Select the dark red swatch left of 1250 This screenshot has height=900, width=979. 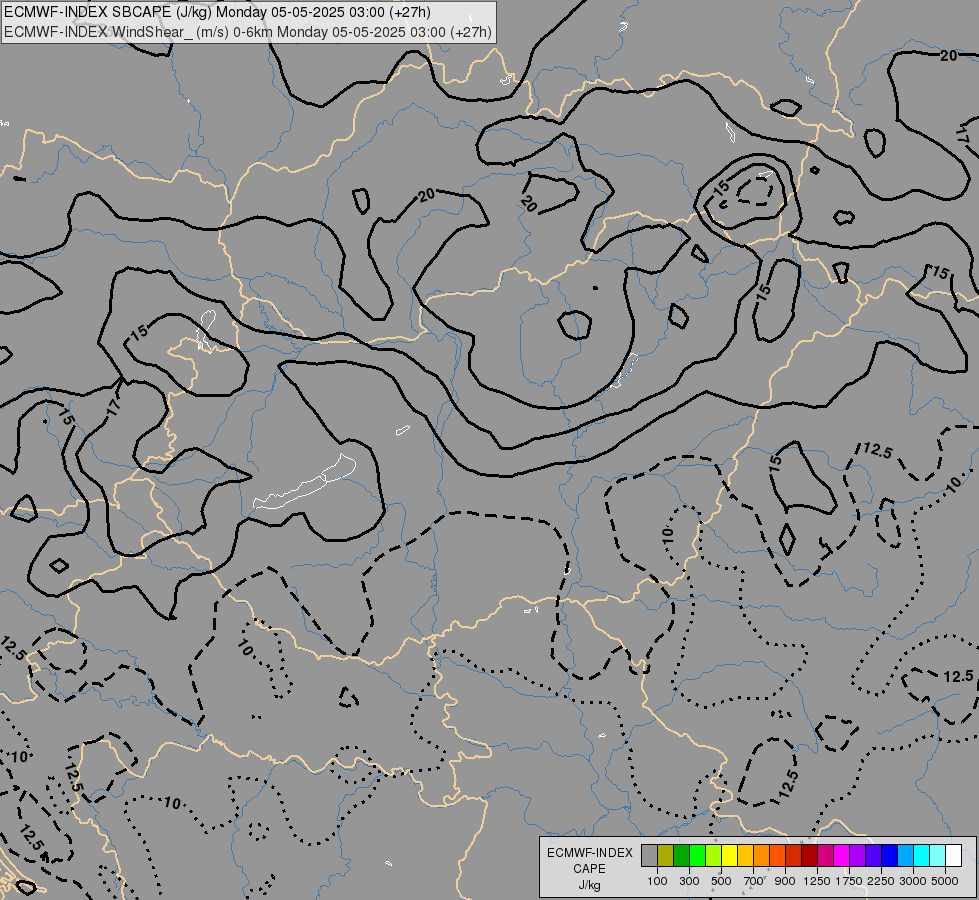[x=809, y=856]
